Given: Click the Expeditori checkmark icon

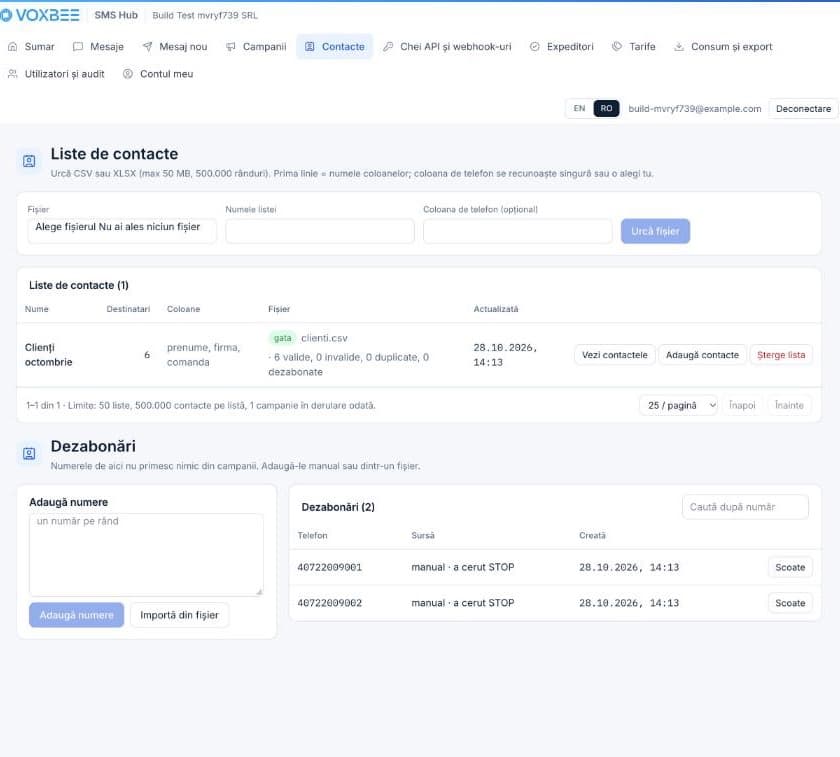Looking at the screenshot, I should 535,47.
